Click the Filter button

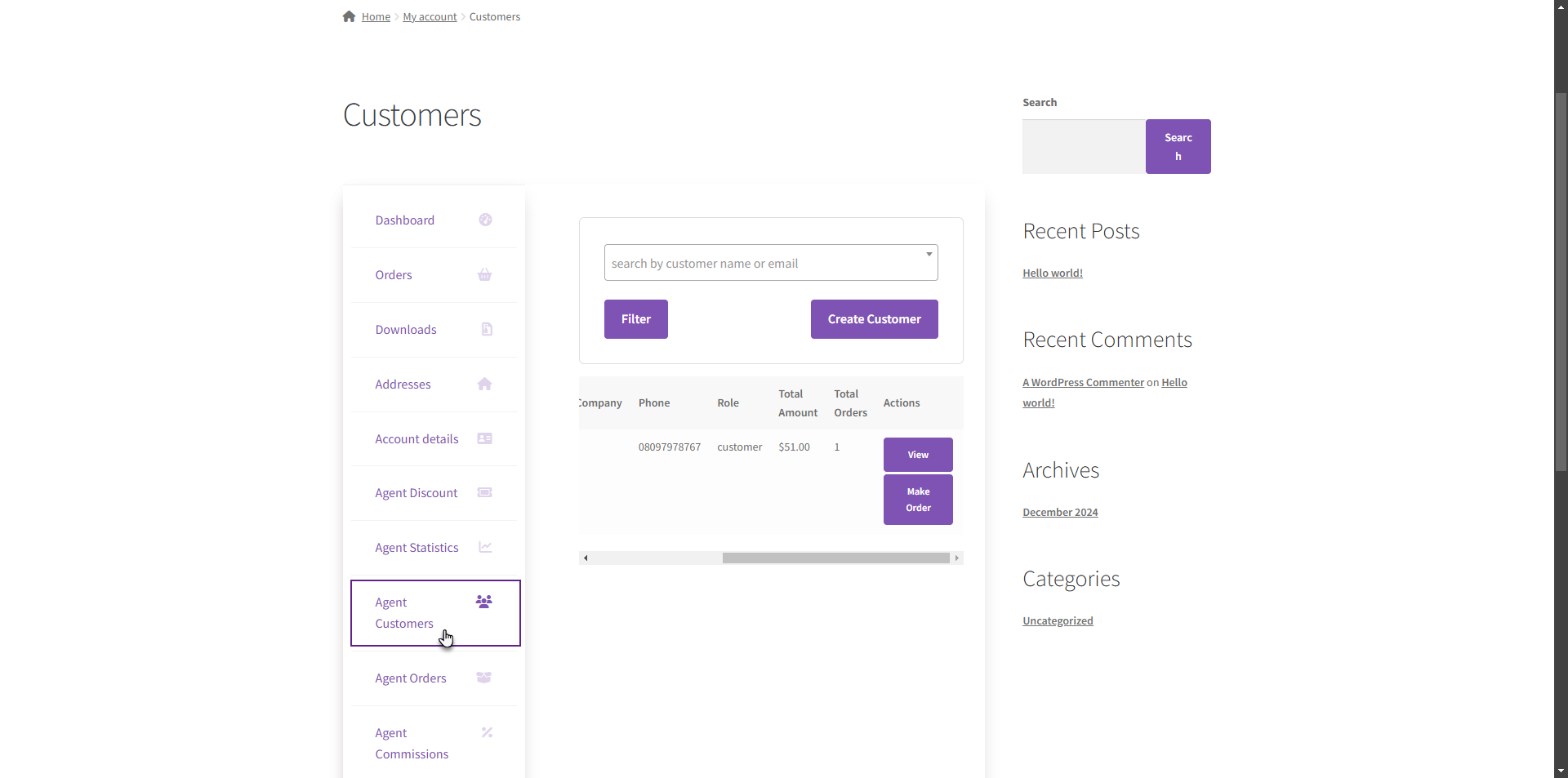click(x=636, y=319)
